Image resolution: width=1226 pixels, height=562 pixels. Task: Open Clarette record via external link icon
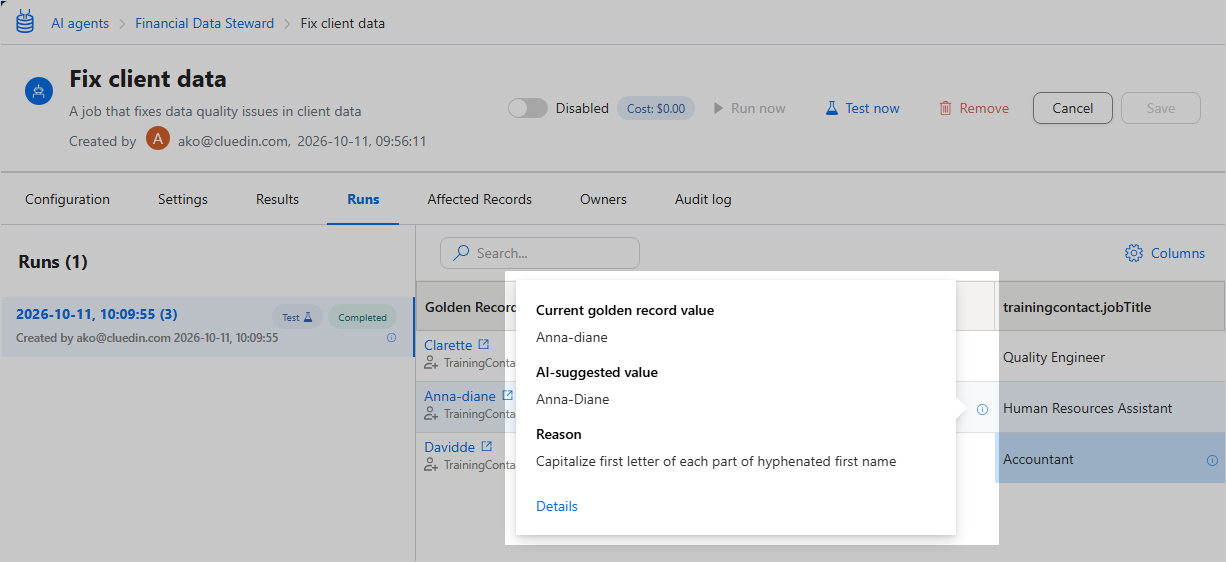click(484, 345)
